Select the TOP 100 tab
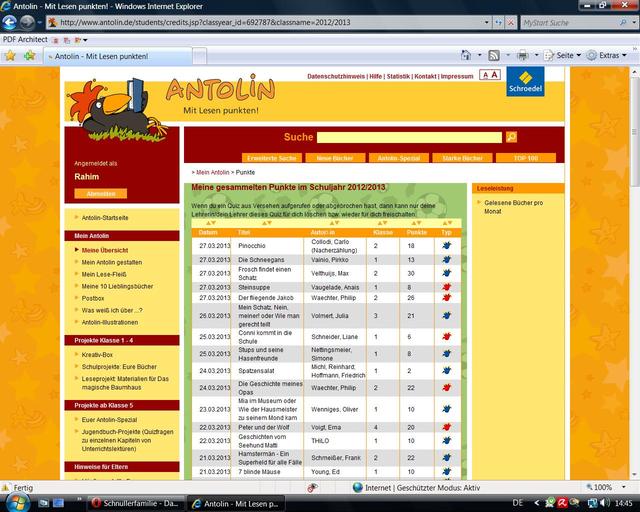Screen dimensions: 640x512 pos(526,158)
